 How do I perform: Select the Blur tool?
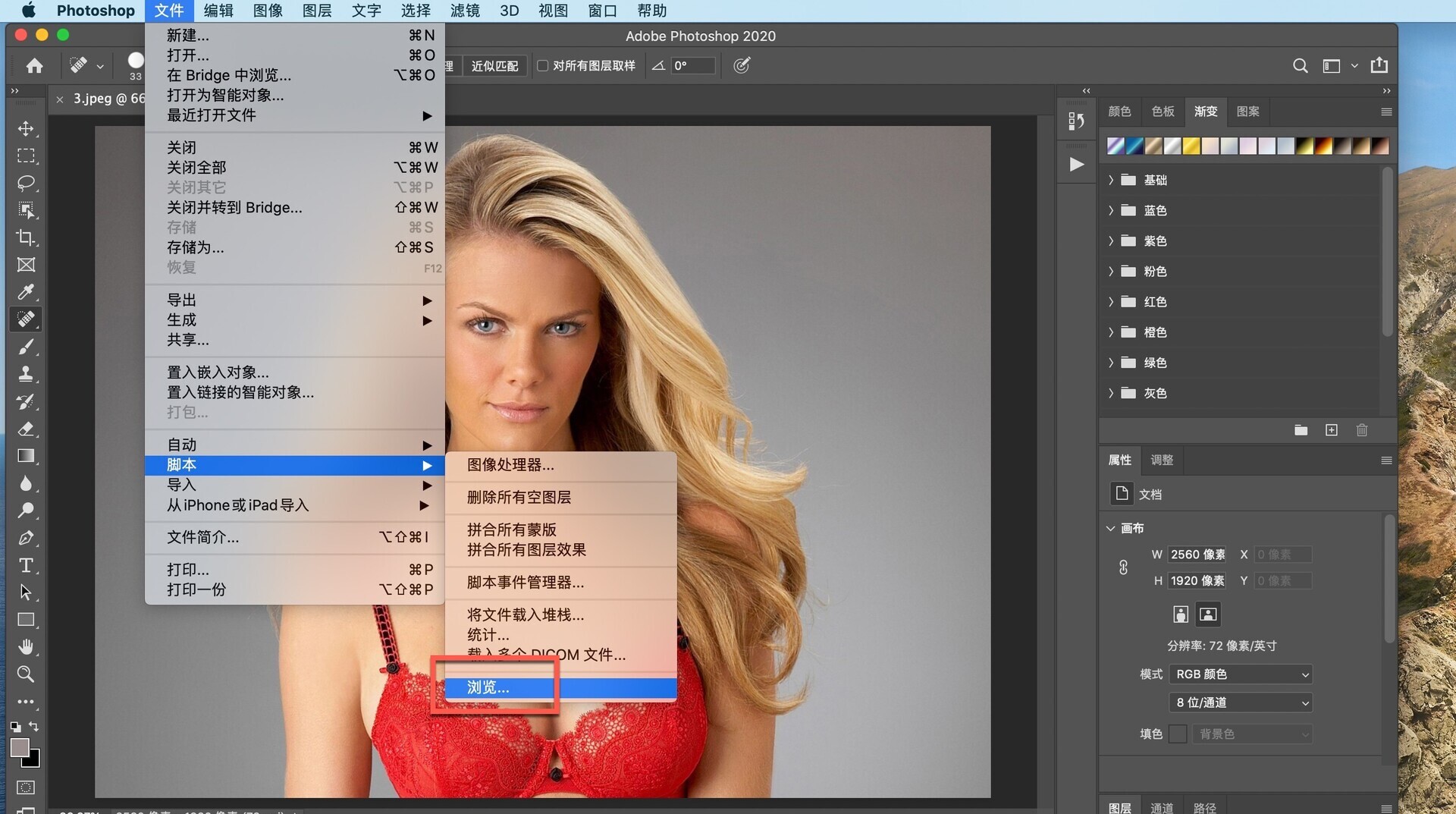pyautogui.click(x=26, y=483)
